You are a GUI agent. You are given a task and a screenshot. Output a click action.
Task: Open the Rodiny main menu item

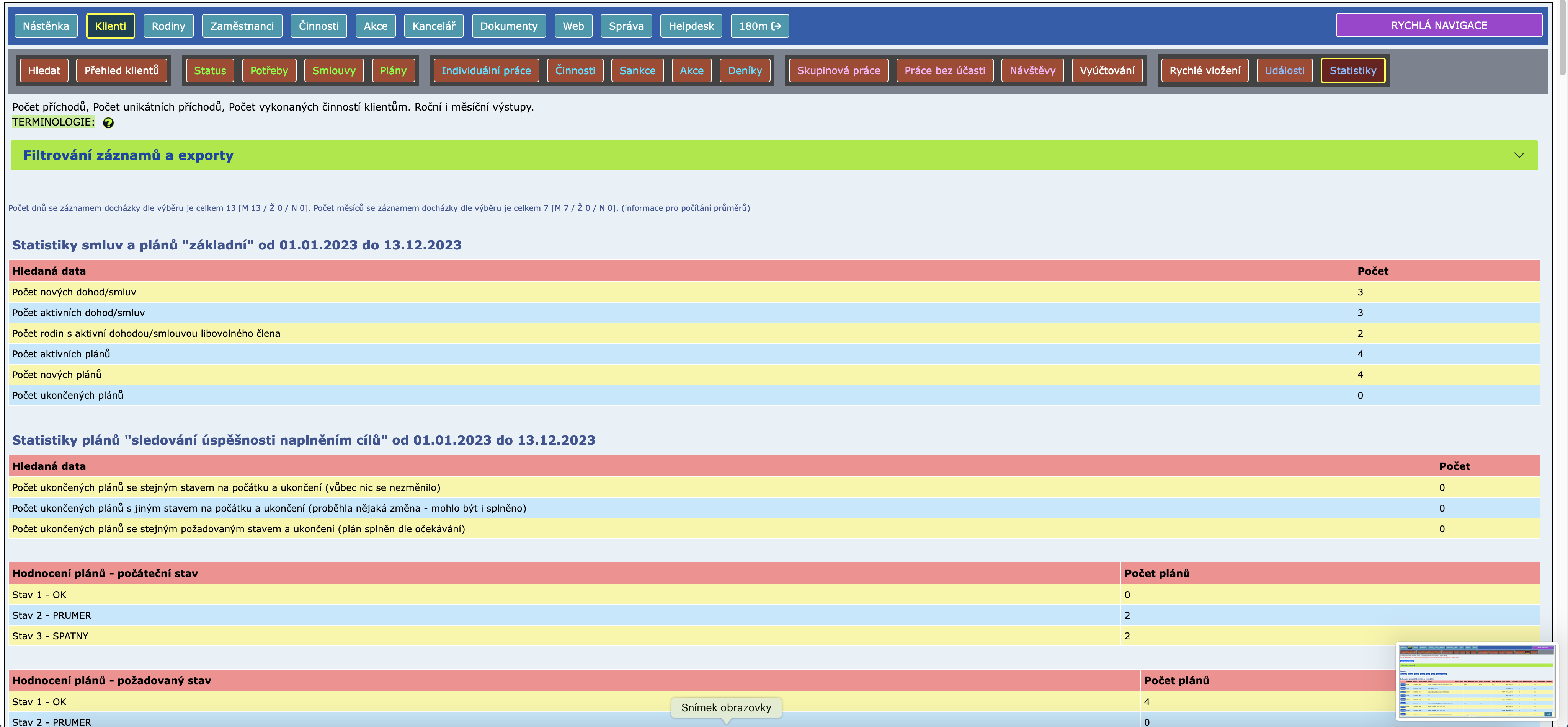pos(168,26)
